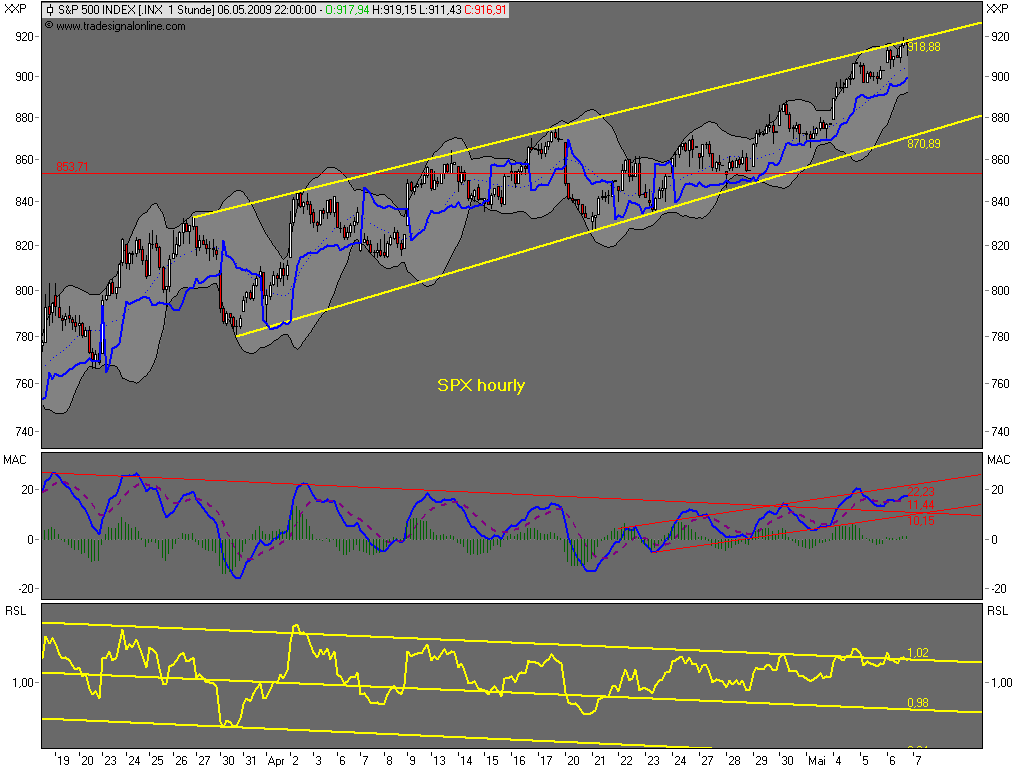Click the 870,89 lower channel value label
This screenshot has width=1024, height=768.
pyautogui.click(x=924, y=144)
